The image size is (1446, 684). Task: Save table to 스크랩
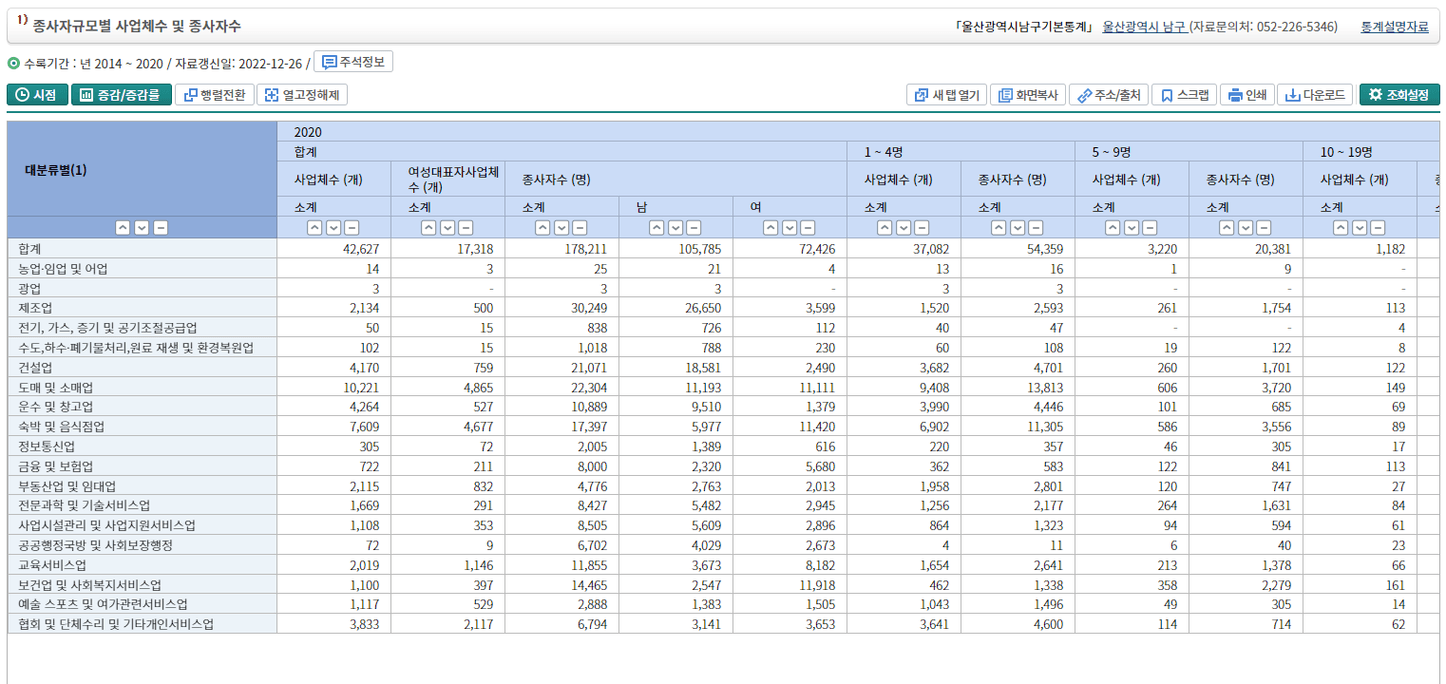tap(1184, 95)
